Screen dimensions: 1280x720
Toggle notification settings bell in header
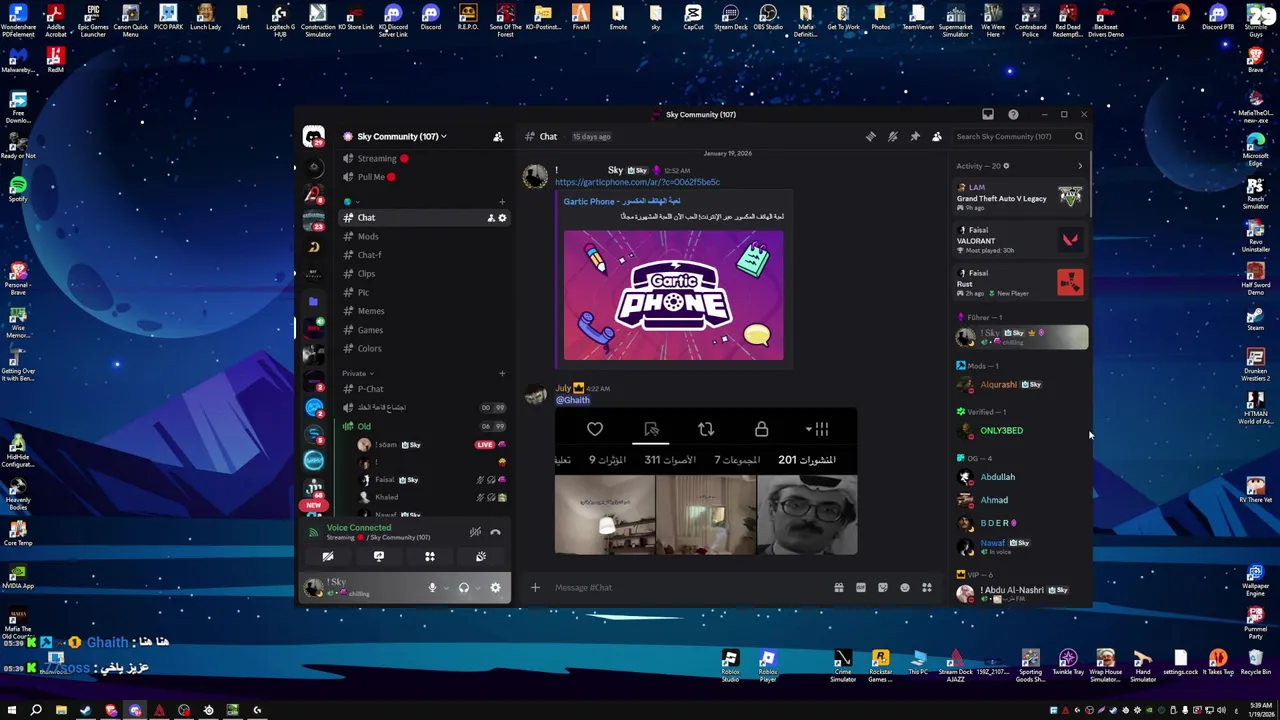pos(893,137)
